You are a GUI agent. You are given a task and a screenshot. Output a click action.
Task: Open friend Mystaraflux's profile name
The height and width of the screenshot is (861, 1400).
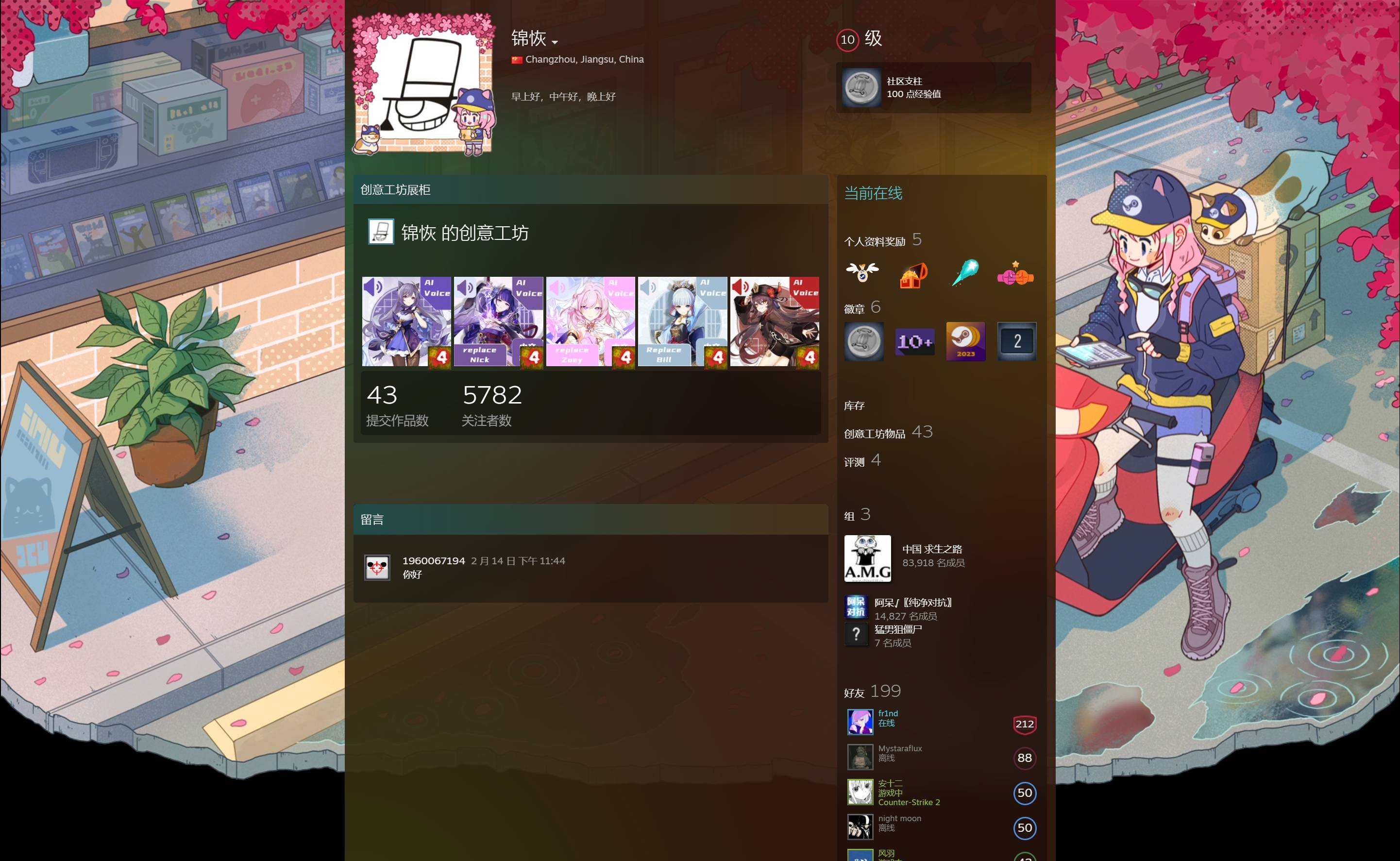pyautogui.click(x=899, y=748)
